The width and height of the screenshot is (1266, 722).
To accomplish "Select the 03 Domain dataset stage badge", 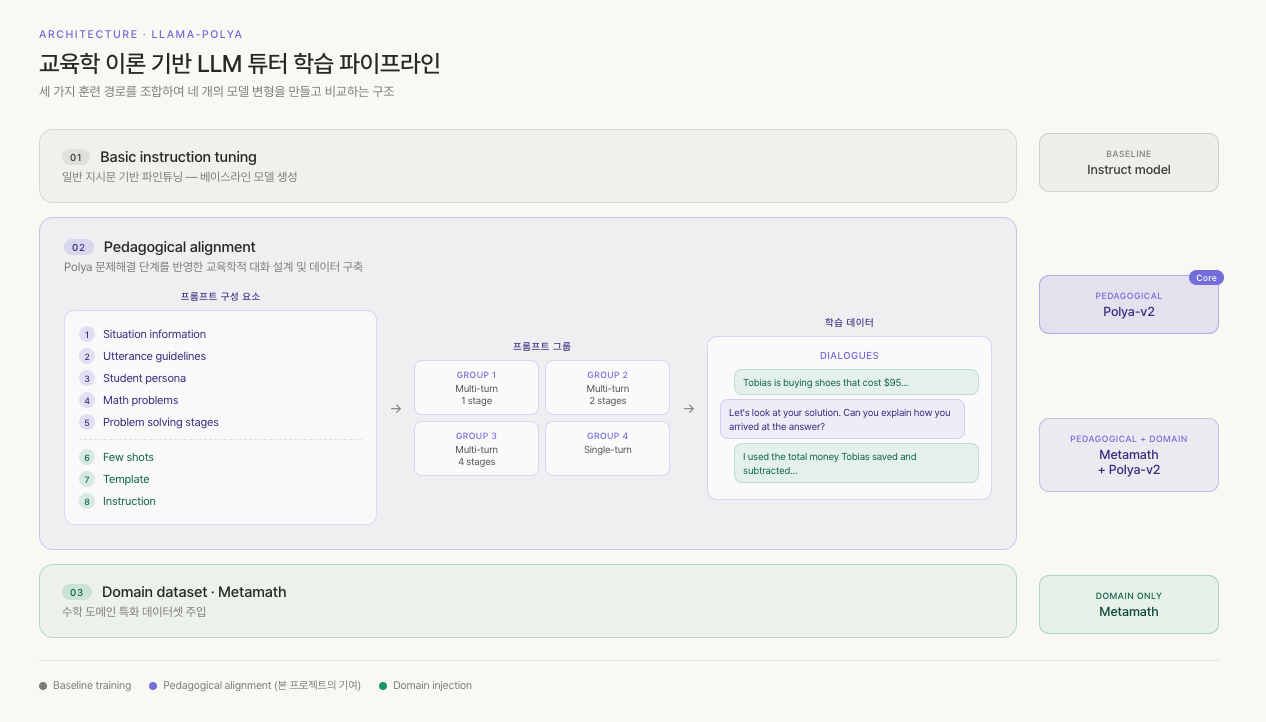I will (76, 592).
